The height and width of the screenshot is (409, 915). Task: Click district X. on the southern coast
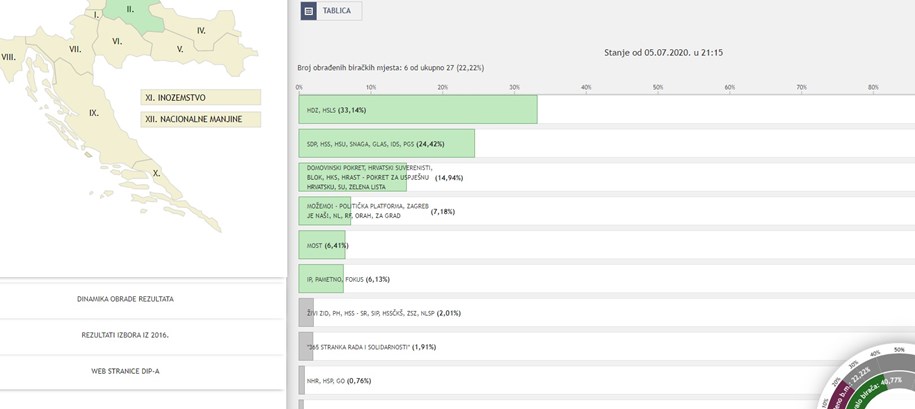(157, 173)
